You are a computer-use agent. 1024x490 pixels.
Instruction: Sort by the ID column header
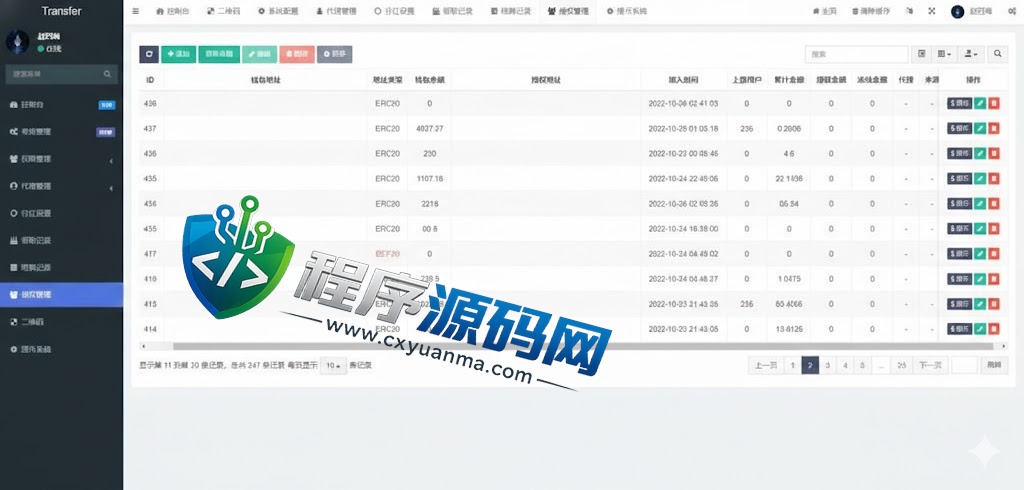(x=150, y=80)
